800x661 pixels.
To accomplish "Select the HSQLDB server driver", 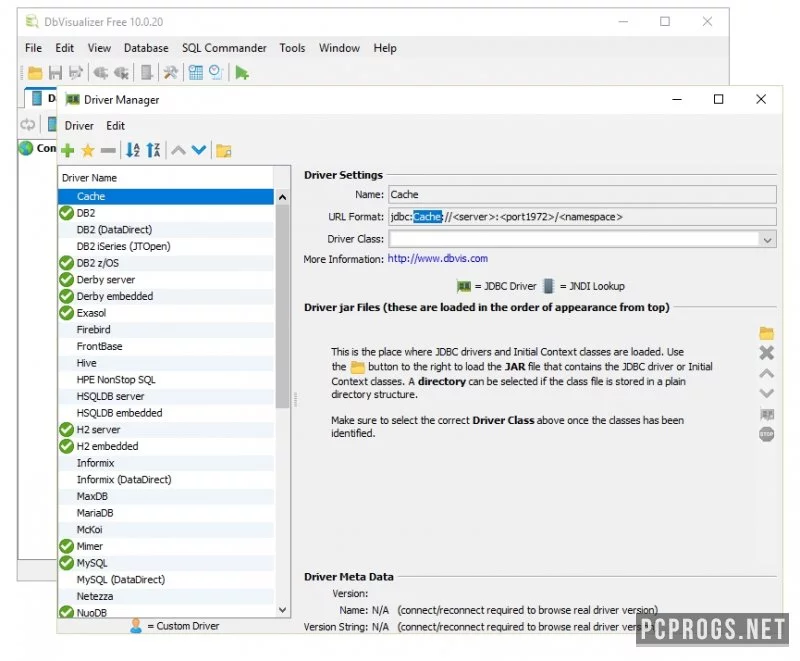I will 166,396.
